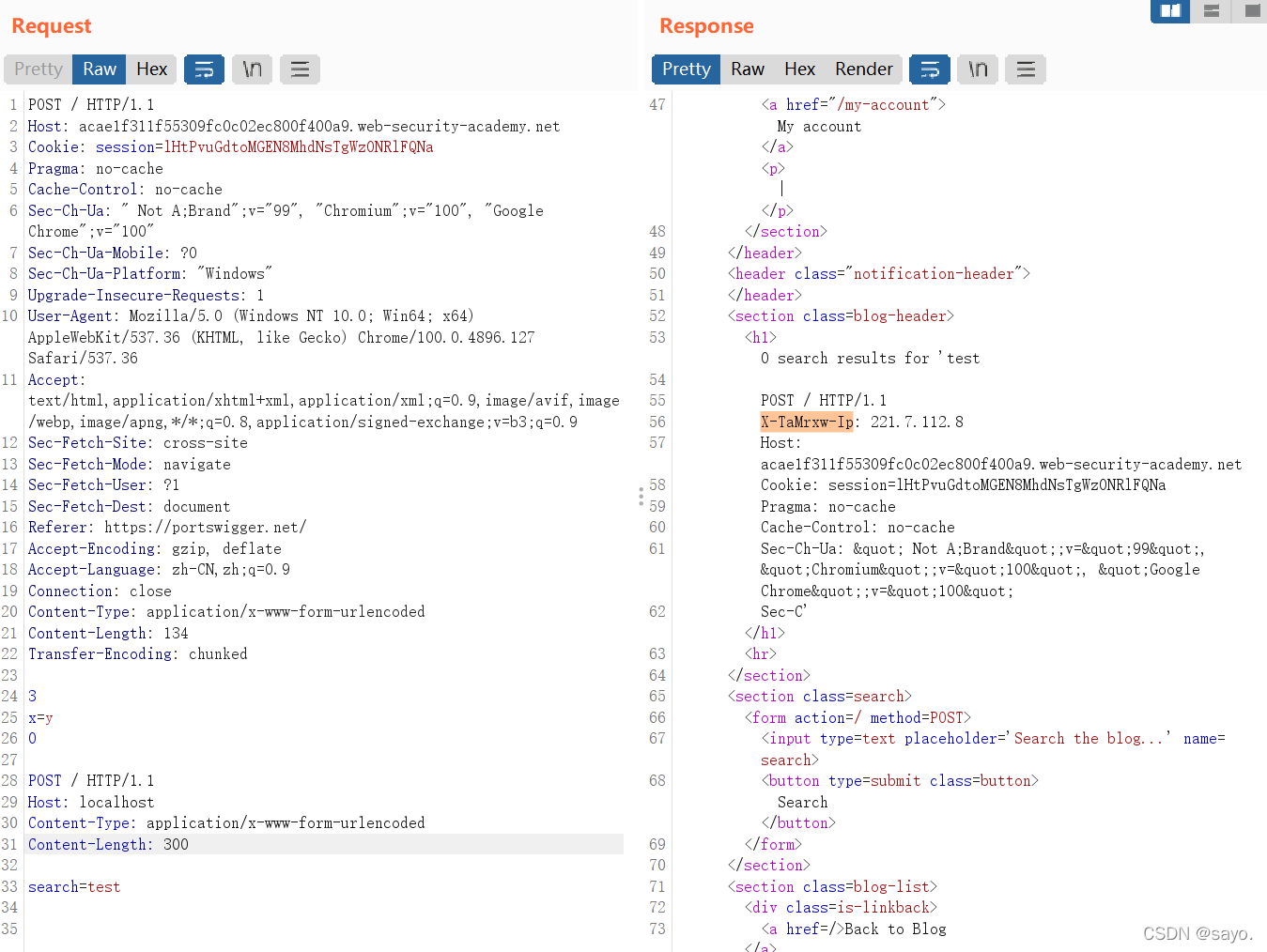The width and height of the screenshot is (1267, 952).
Task: Click the 'Sec-Fetch-Dest: document' header line
Action: pyautogui.click(x=130, y=506)
